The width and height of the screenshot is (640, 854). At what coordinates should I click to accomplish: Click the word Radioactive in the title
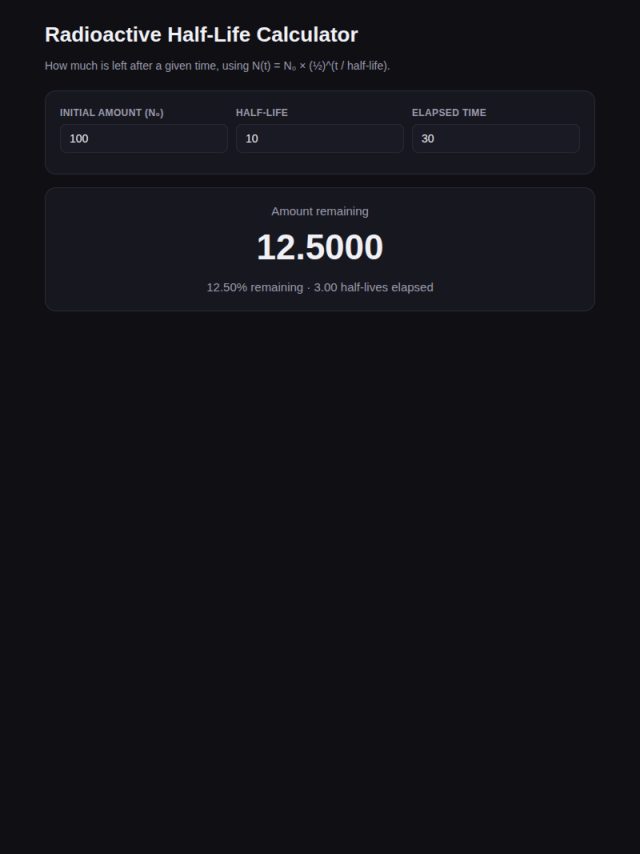point(103,34)
